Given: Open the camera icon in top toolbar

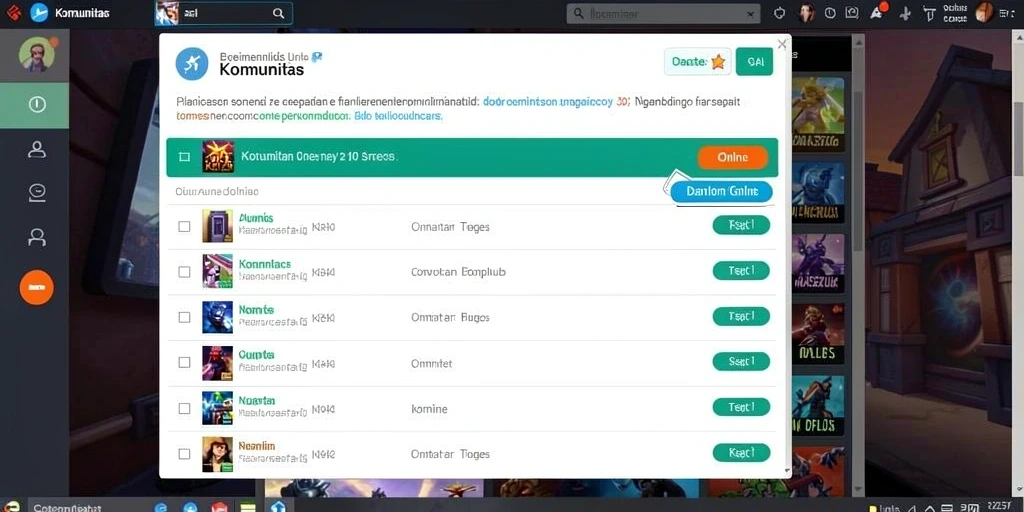Looking at the screenshot, I should [x=852, y=13].
